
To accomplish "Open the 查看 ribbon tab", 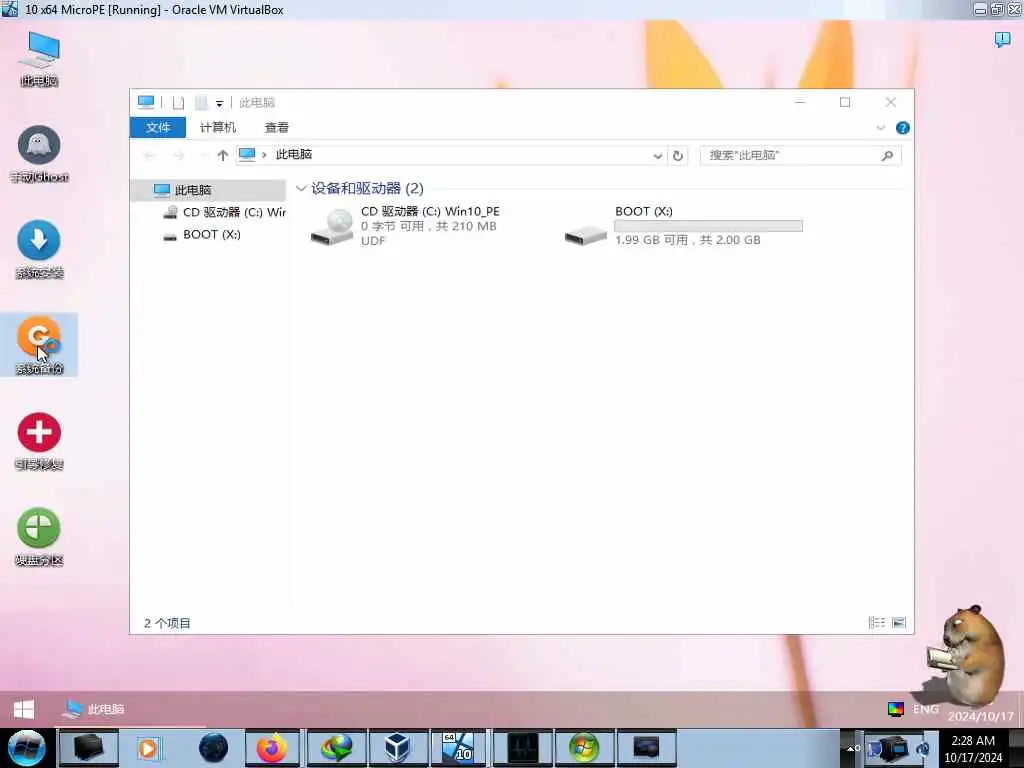I will 276,127.
